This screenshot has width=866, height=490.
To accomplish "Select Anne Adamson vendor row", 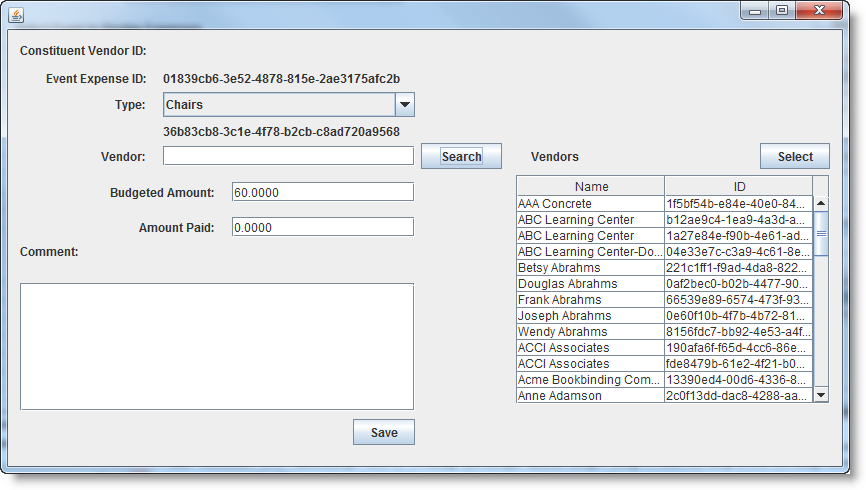I will click(x=590, y=396).
